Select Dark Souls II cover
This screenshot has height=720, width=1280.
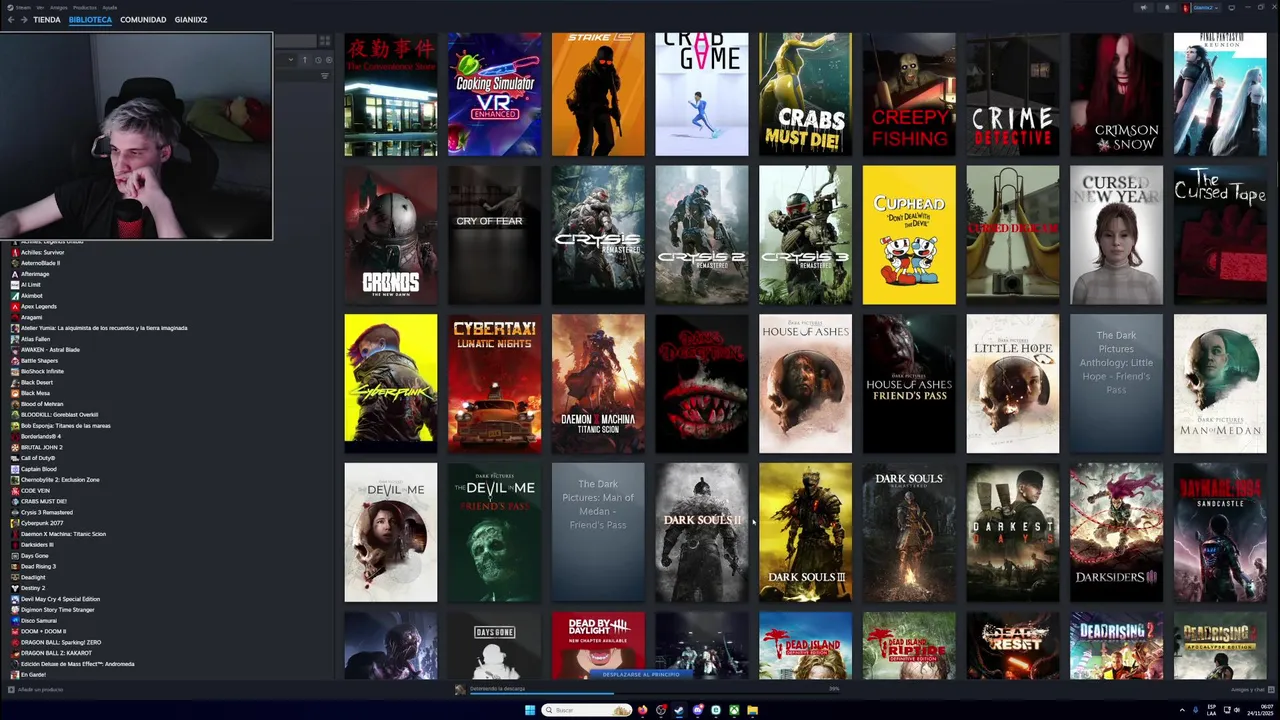[701, 532]
